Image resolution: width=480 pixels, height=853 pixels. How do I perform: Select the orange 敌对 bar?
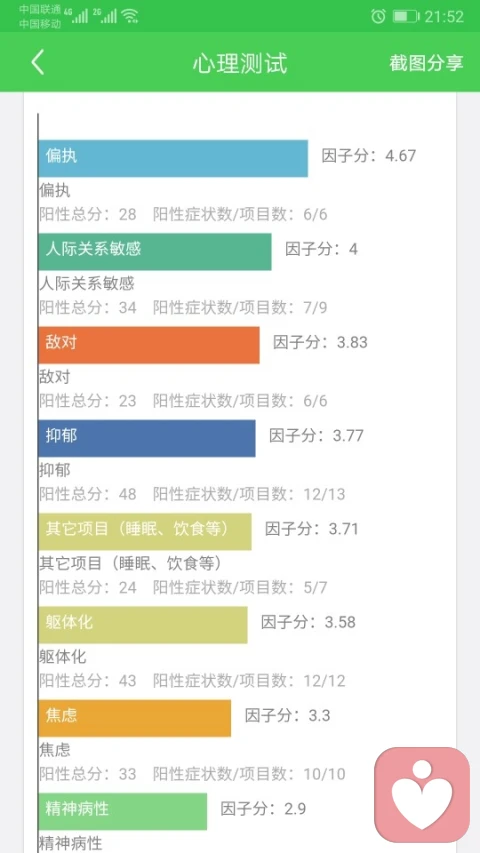point(149,345)
